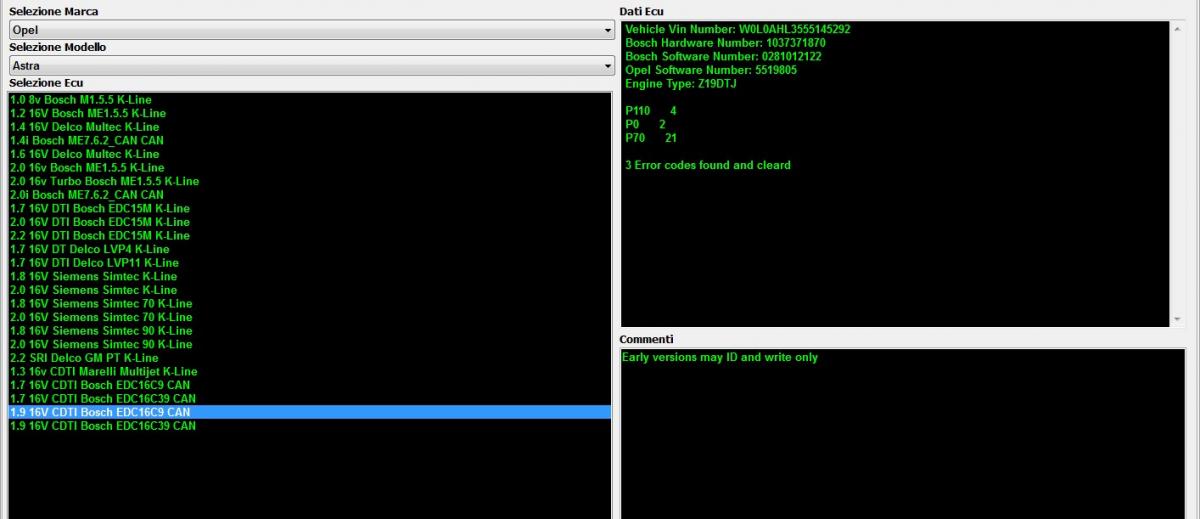Viewport: 1200px width, 519px height.
Task: Click the Opel Software Number line
Action: [711, 70]
